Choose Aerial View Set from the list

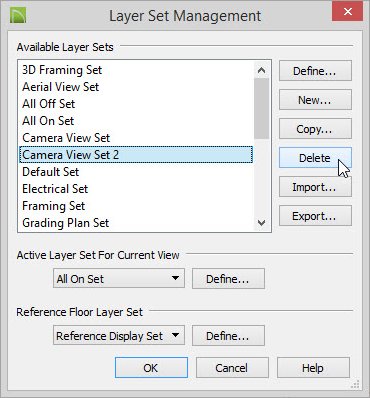(60, 87)
